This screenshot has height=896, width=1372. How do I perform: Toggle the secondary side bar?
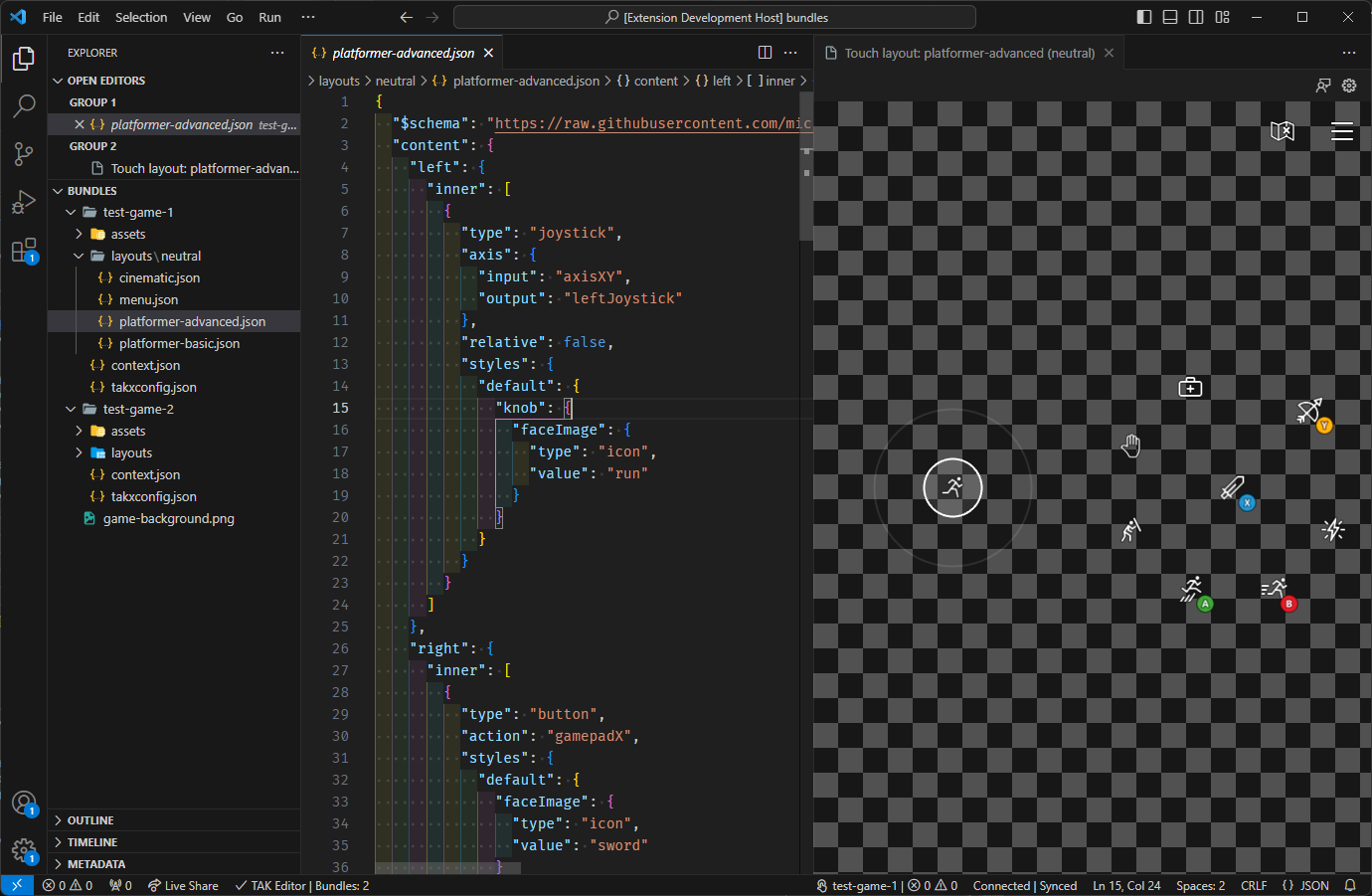(1196, 17)
